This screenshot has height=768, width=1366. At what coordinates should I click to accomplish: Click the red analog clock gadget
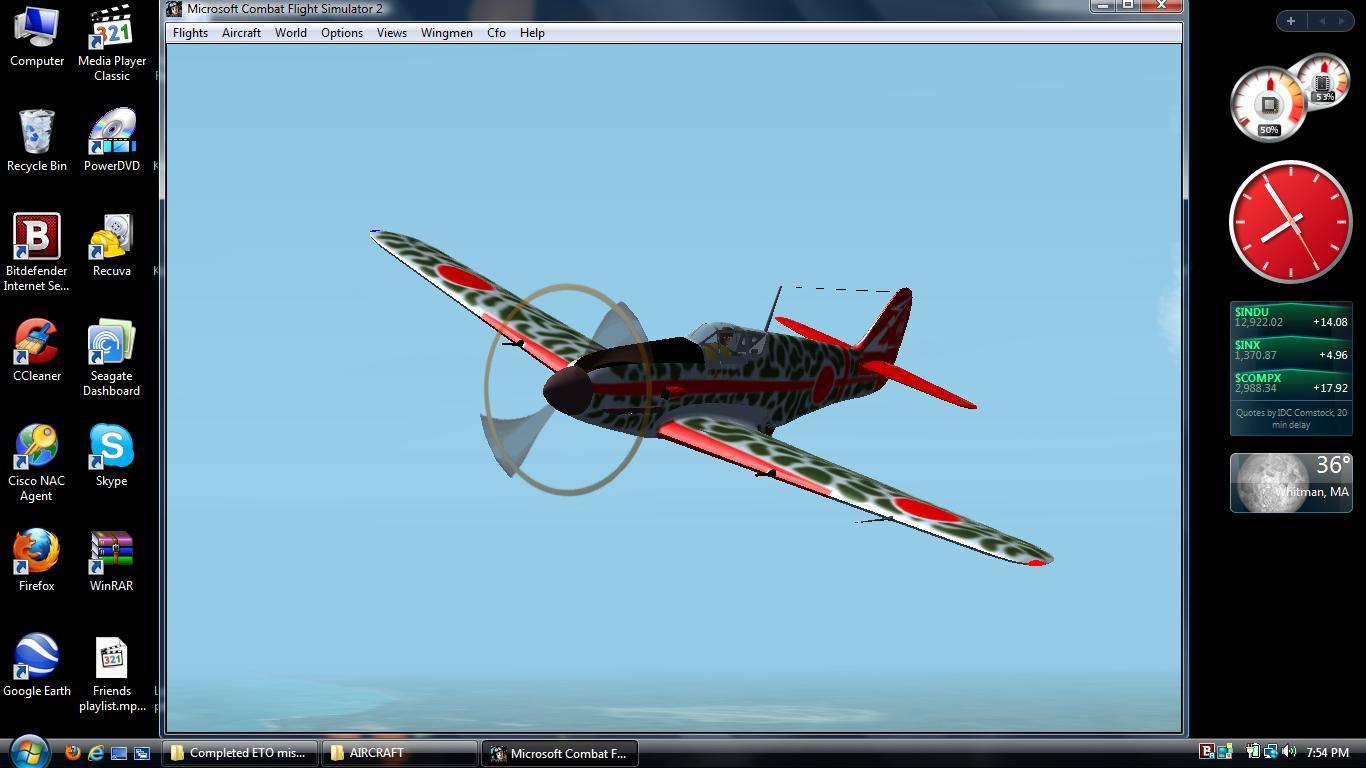click(x=1290, y=222)
